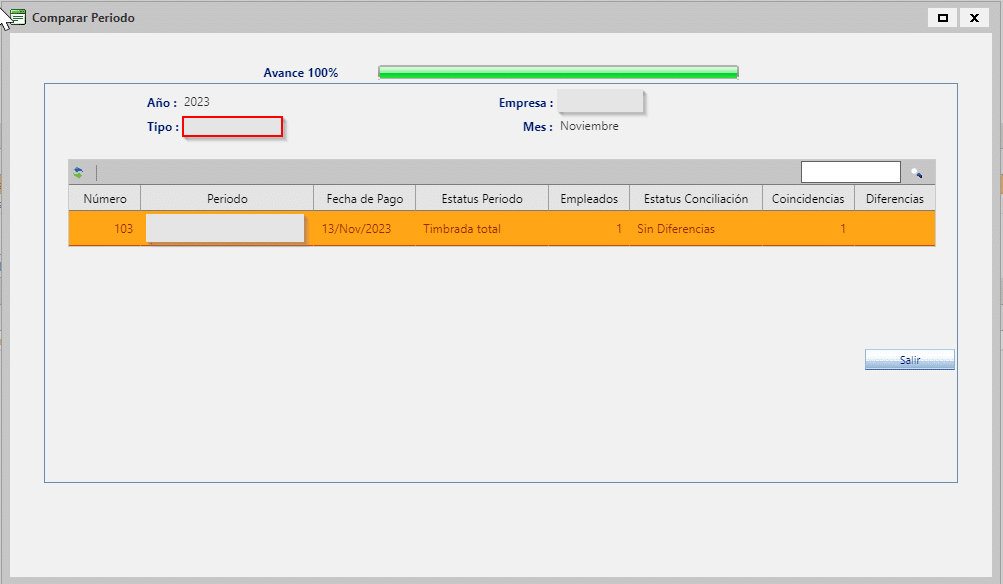Sort by Fecha de Pago column
The height and width of the screenshot is (584, 1003).
click(364, 199)
